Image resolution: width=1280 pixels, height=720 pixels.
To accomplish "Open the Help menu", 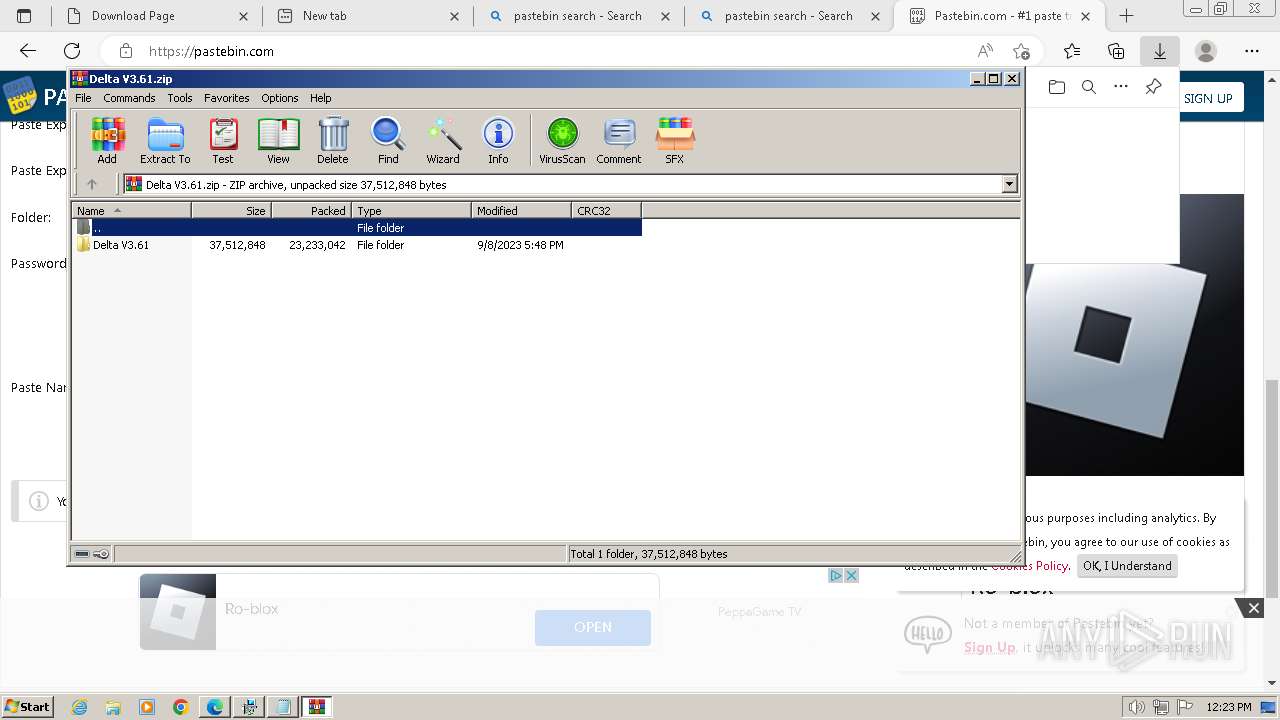I will (x=320, y=98).
